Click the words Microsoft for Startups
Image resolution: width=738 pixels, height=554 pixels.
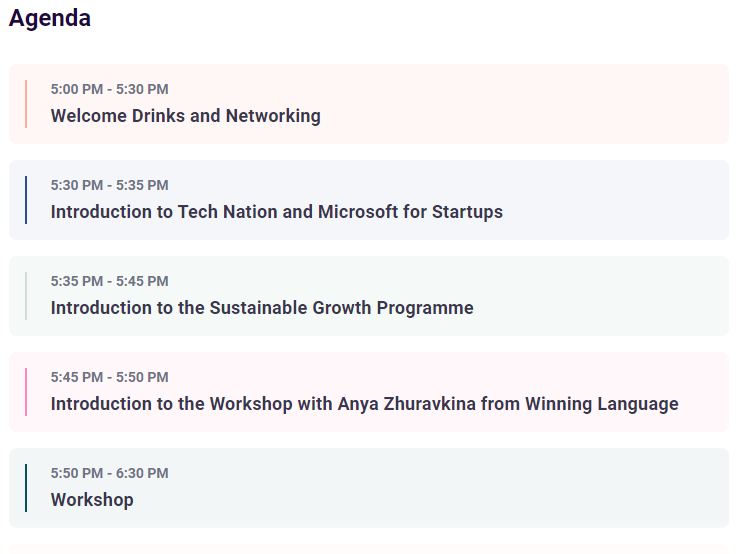410,212
